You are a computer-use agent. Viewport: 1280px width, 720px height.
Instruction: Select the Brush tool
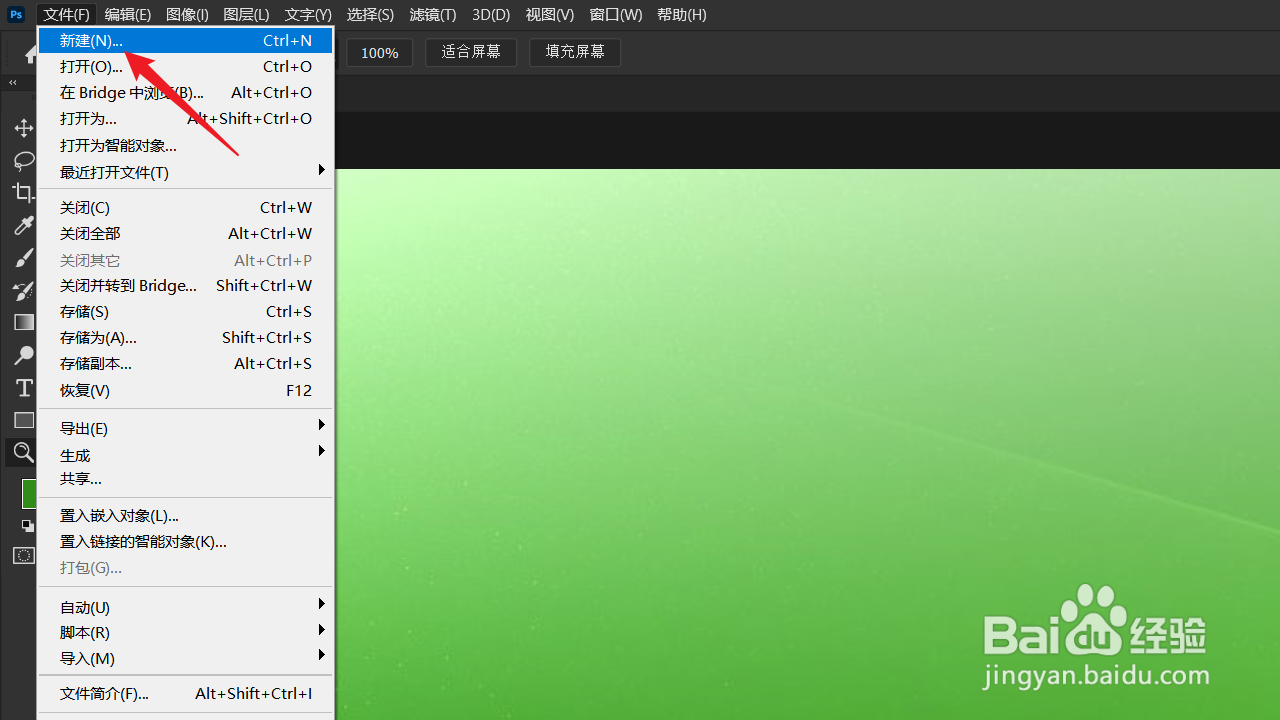coord(24,257)
